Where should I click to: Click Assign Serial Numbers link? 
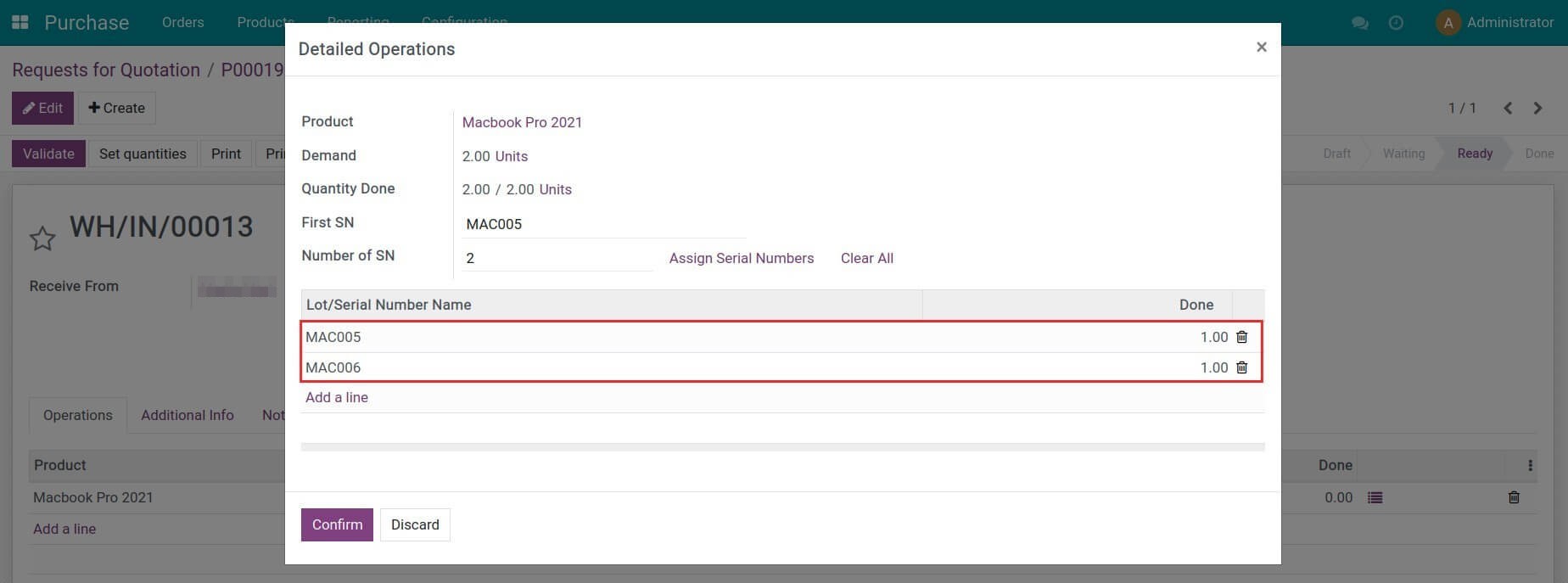tap(741, 258)
